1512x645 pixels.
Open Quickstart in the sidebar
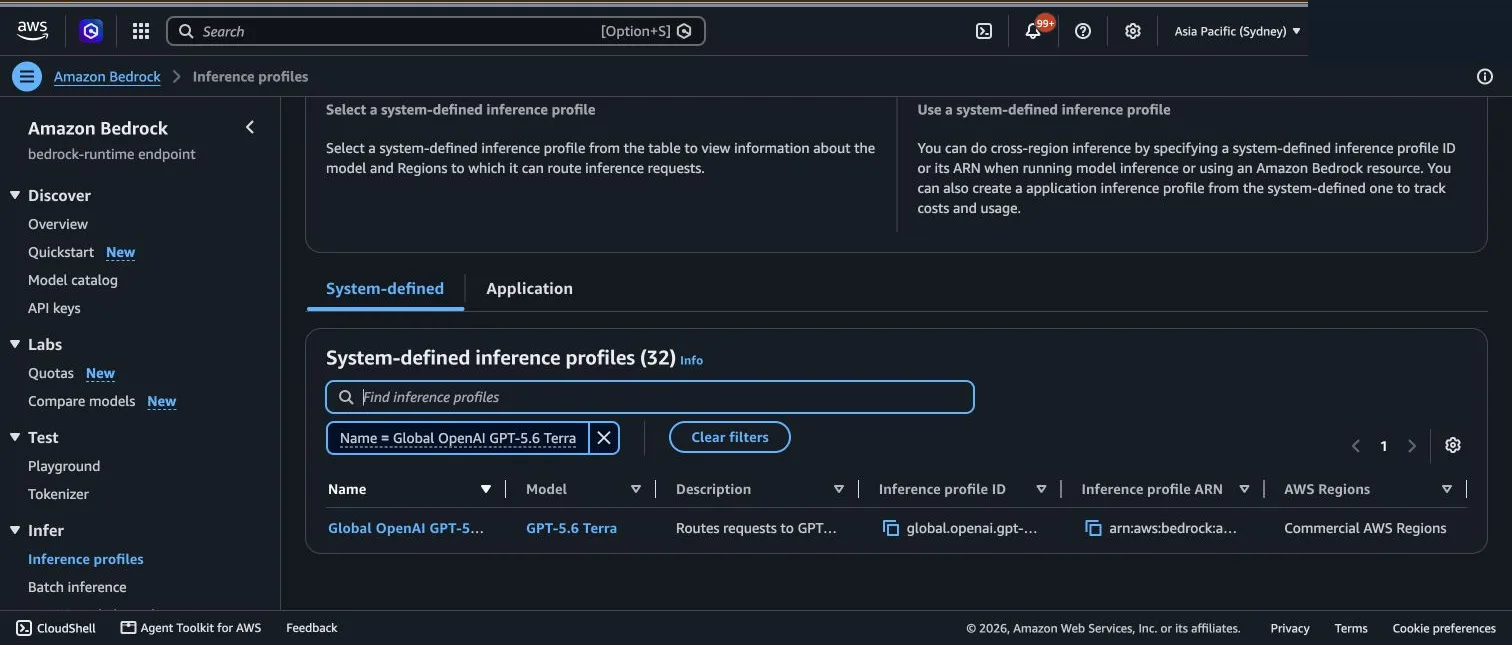pos(61,252)
